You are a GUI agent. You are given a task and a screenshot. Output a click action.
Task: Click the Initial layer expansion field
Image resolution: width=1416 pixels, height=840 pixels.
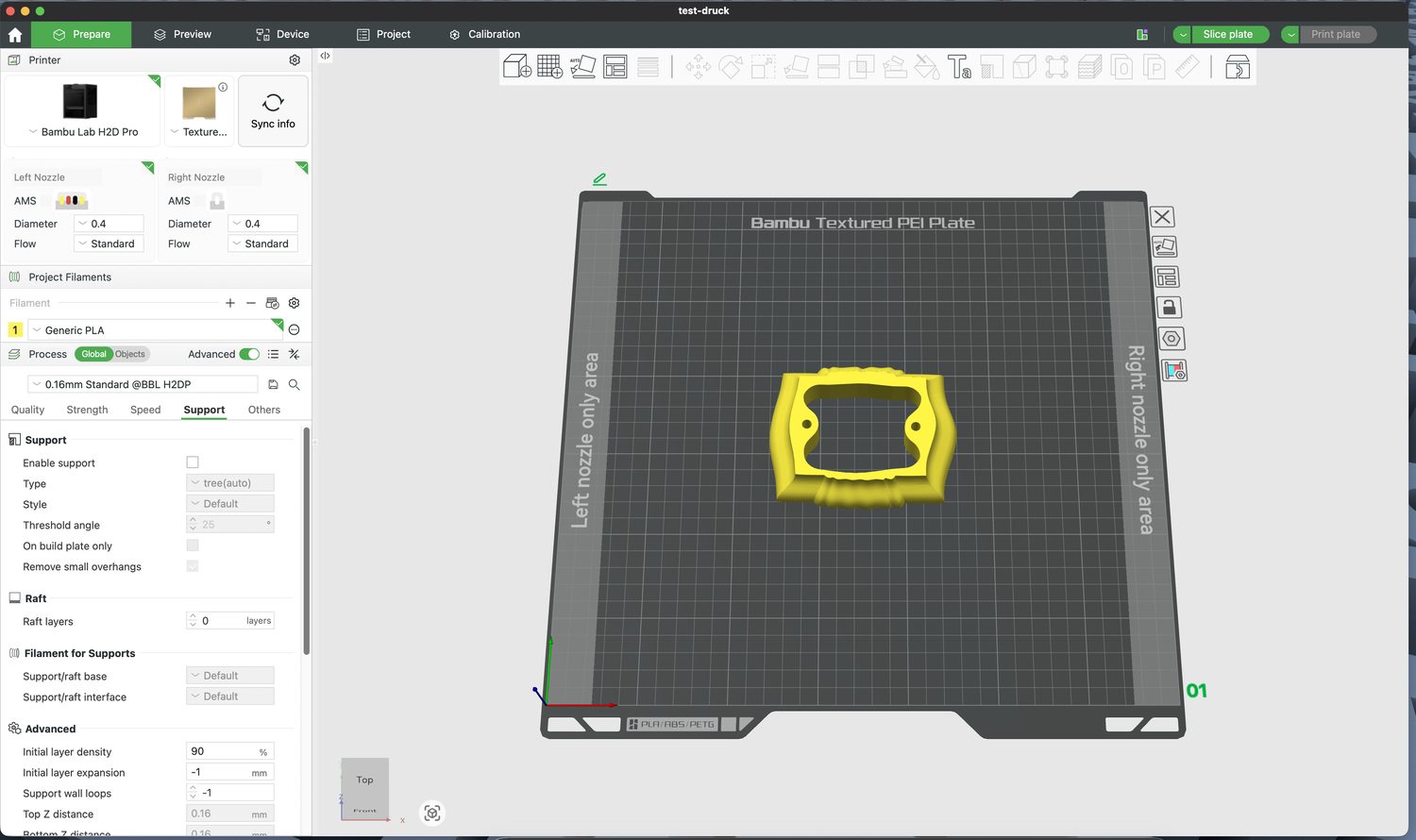point(230,772)
